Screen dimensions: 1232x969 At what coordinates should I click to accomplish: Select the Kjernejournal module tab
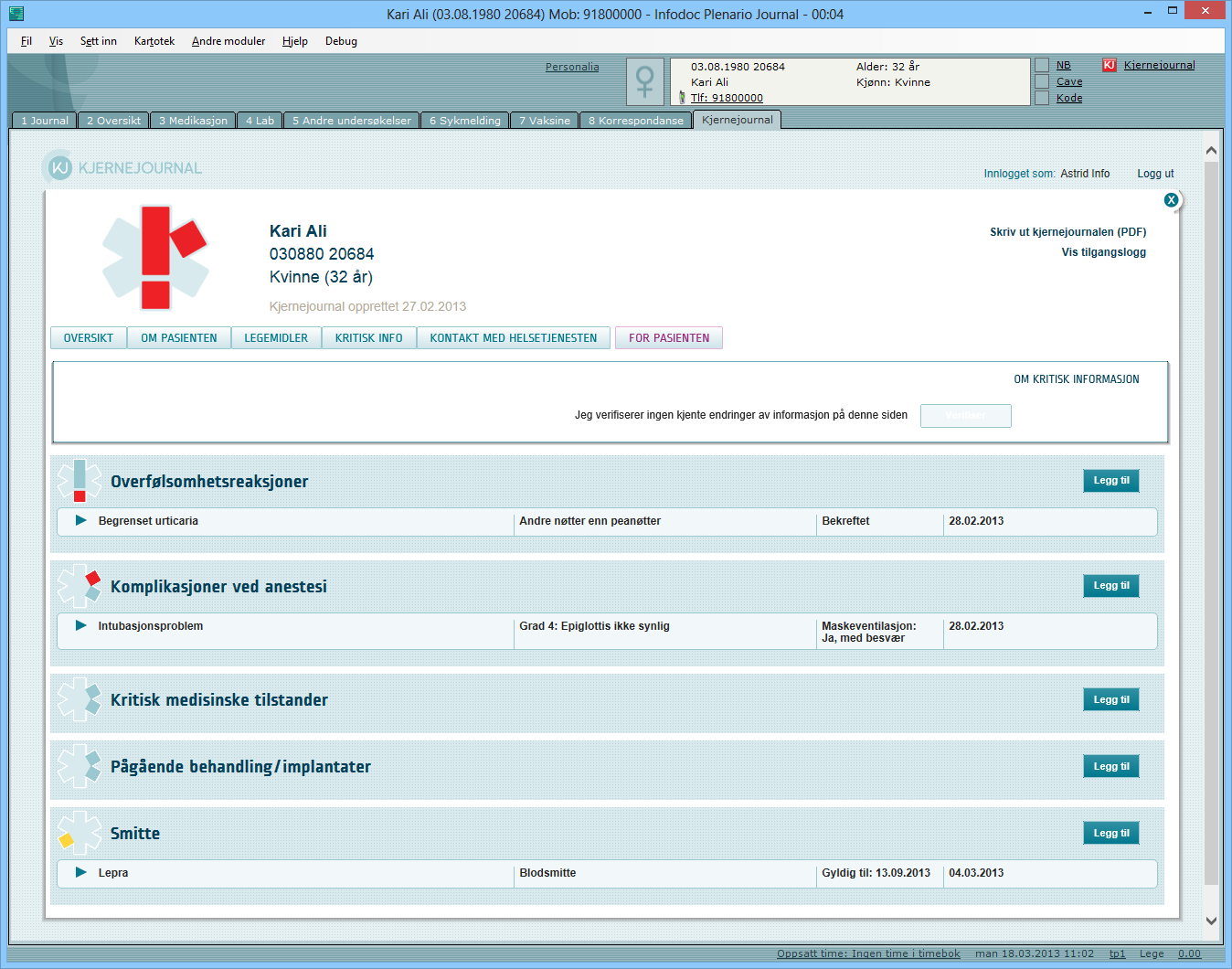pyautogui.click(x=737, y=120)
